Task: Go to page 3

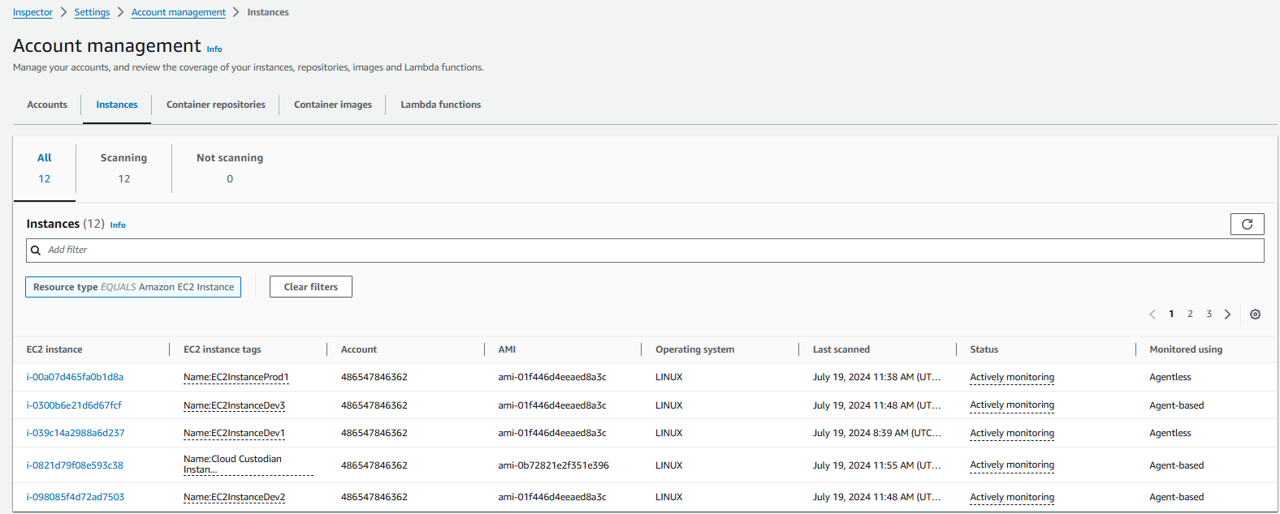Action: tap(1209, 314)
